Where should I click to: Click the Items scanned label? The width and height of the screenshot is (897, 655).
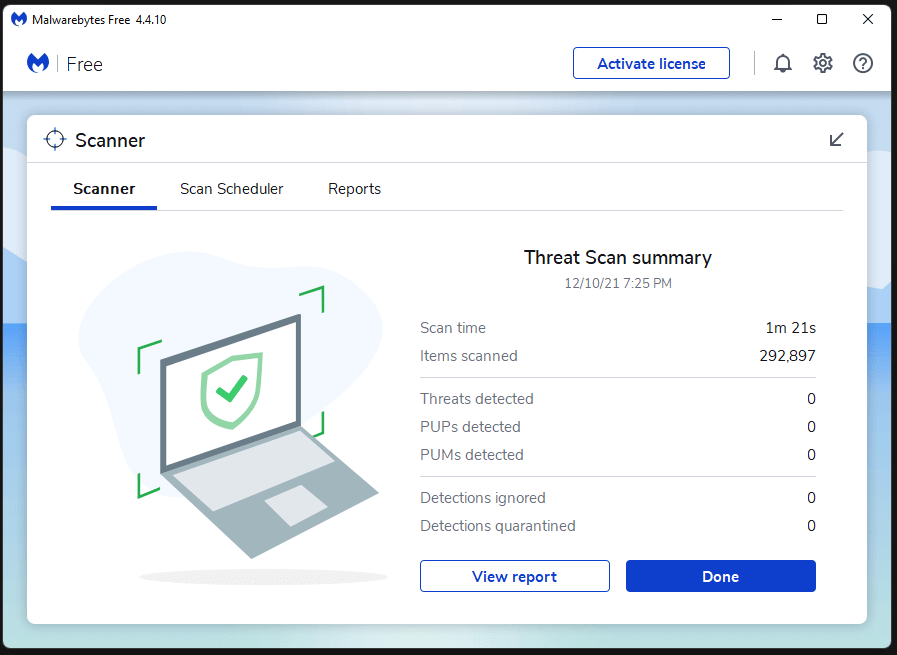coord(469,356)
